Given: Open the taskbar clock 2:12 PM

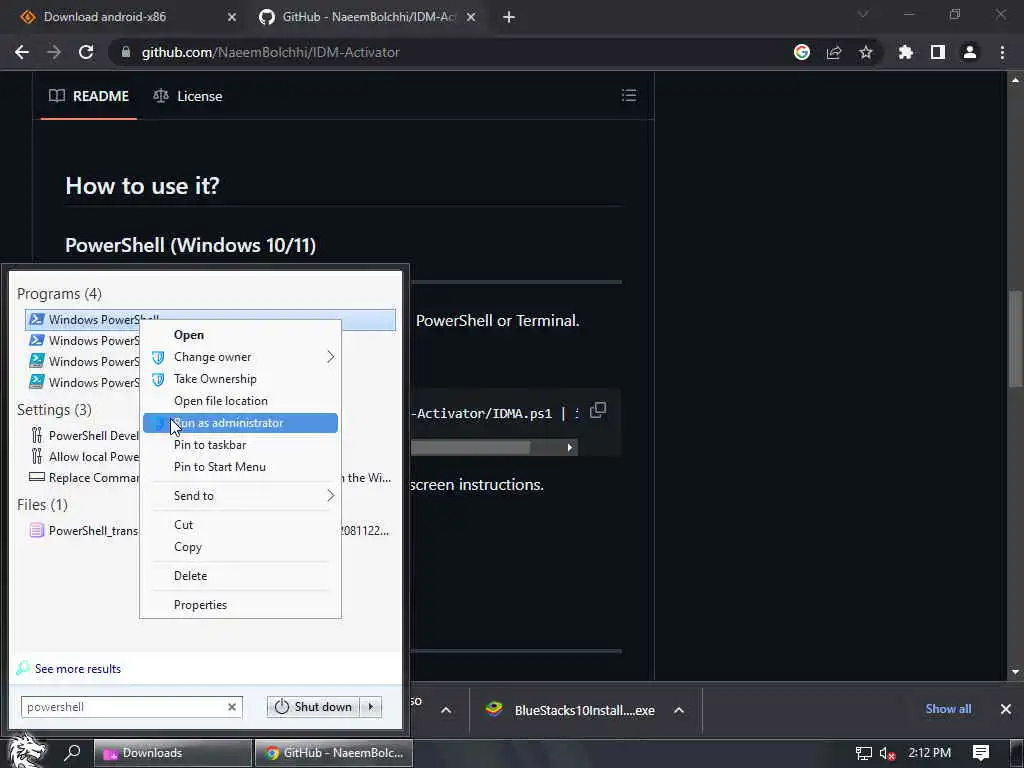Looking at the screenshot, I should click(929, 753).
